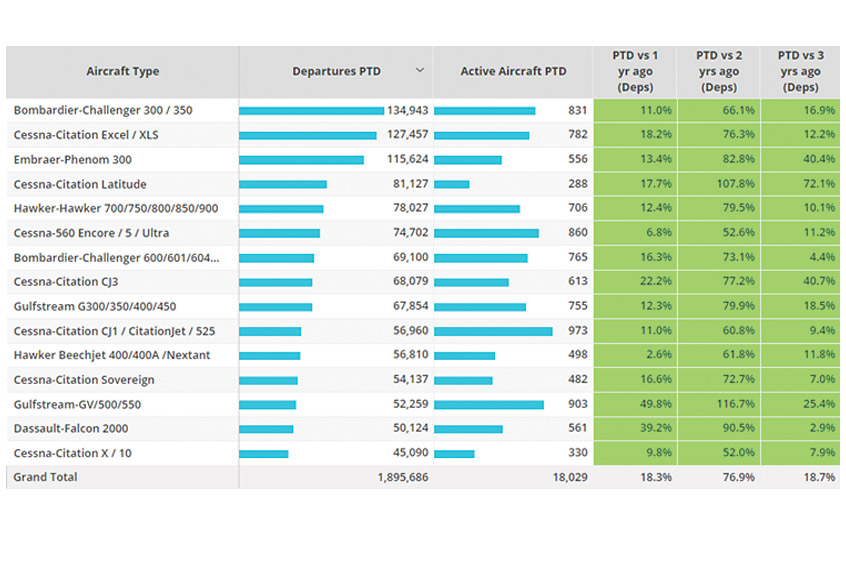Viewport: 846px width, 564px height.
Task: Click the Active Aircraft PTD column header
Action: click(512, 72)
